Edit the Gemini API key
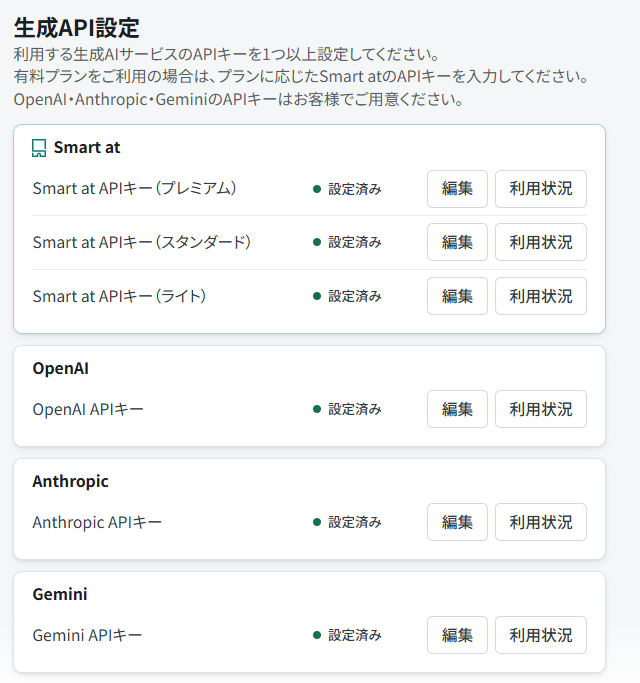 point(457,635)
